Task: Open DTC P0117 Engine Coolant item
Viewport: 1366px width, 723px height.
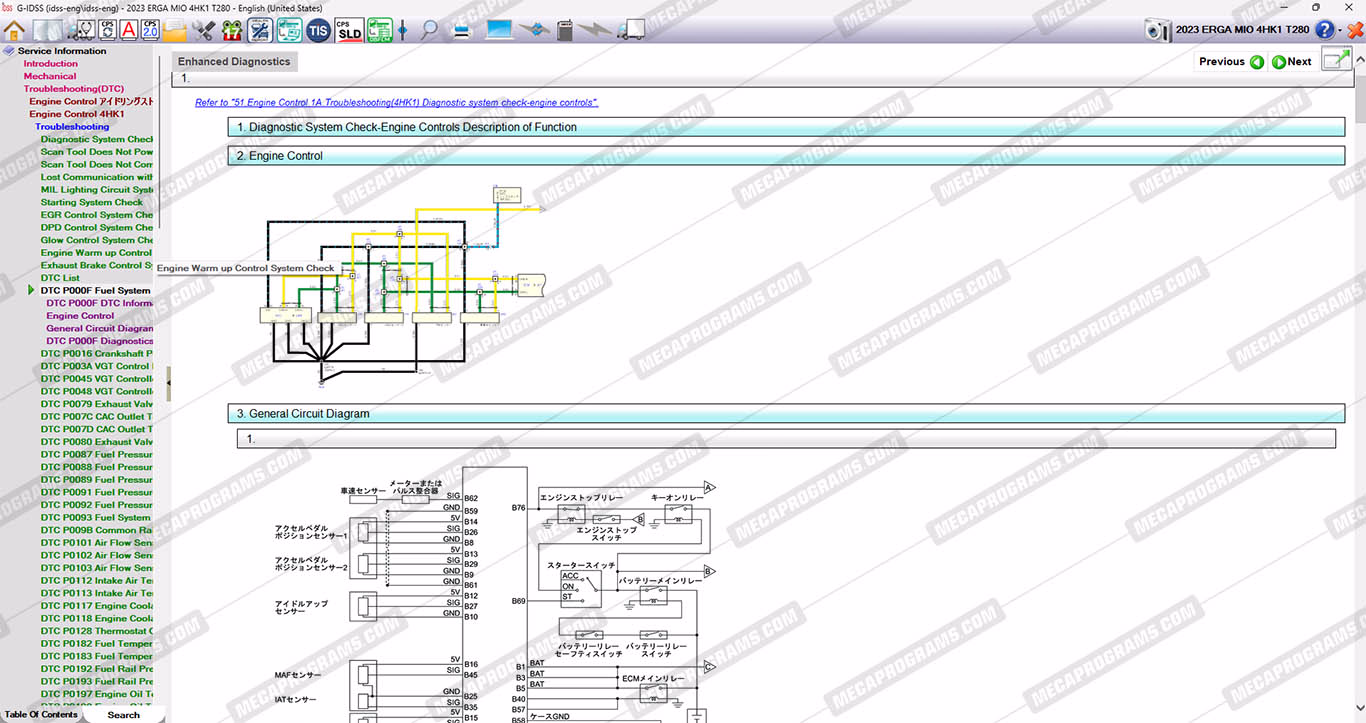Action: [97, 606]
